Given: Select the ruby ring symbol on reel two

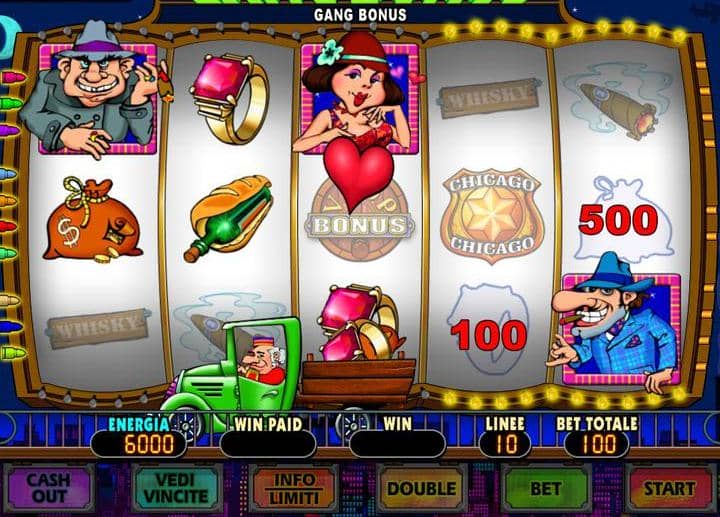Looking at the screenshot, I should (230, 98).
